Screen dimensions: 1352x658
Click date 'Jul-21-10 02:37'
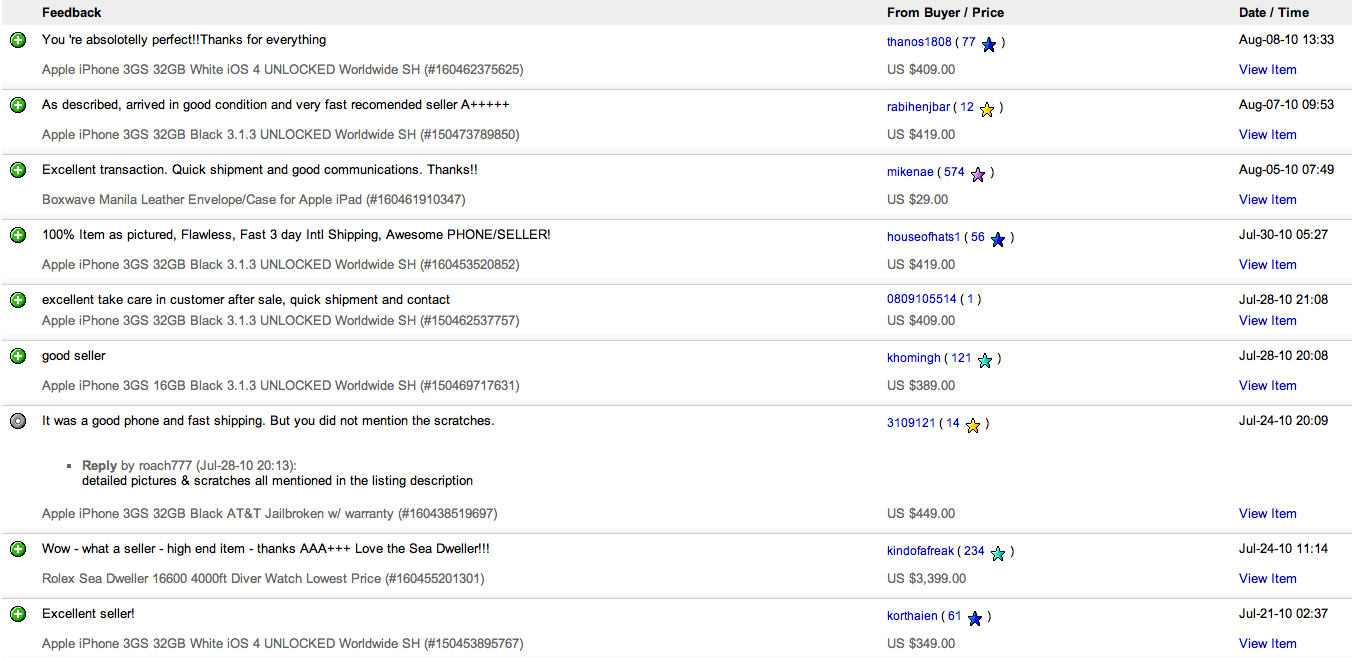[x=1283, y=614]
